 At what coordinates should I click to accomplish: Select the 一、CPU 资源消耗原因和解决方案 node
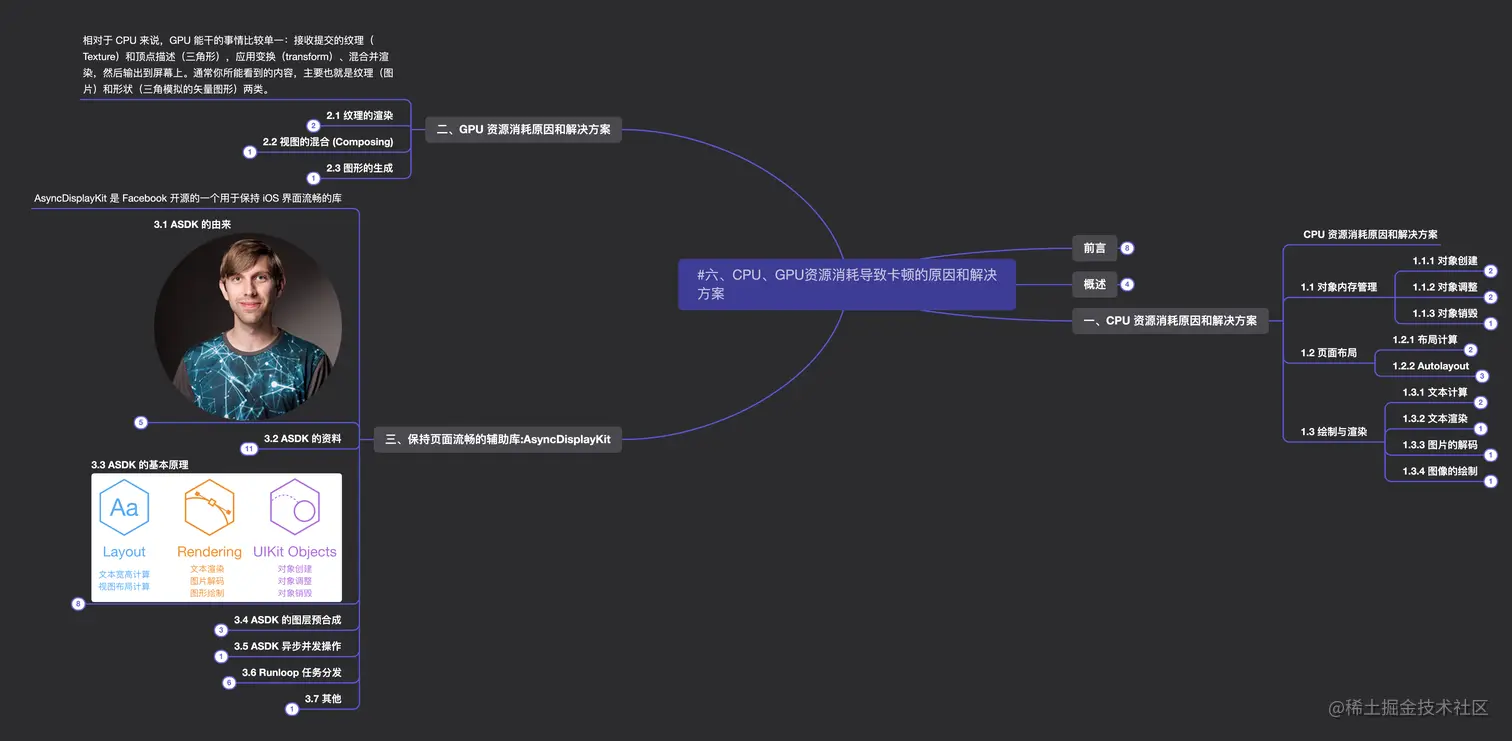[x=1170, y=321]
